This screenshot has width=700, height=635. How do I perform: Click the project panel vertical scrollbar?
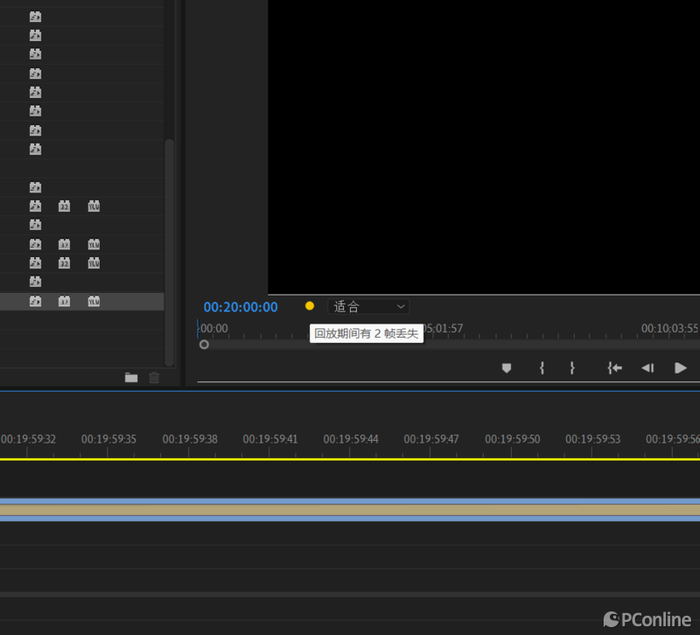pos(169,250)
